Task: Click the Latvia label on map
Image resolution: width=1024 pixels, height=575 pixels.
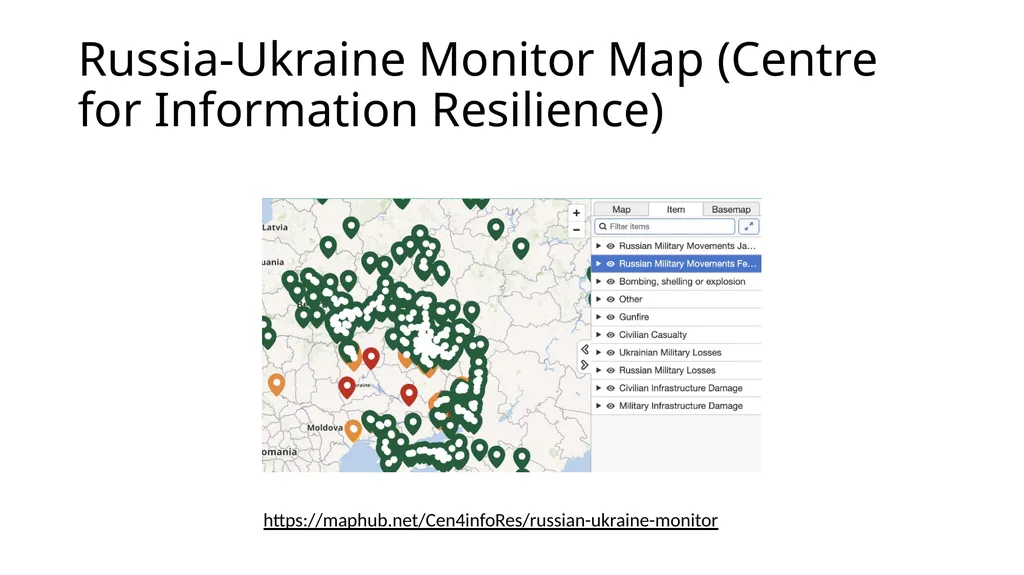Action: [275, 227]
